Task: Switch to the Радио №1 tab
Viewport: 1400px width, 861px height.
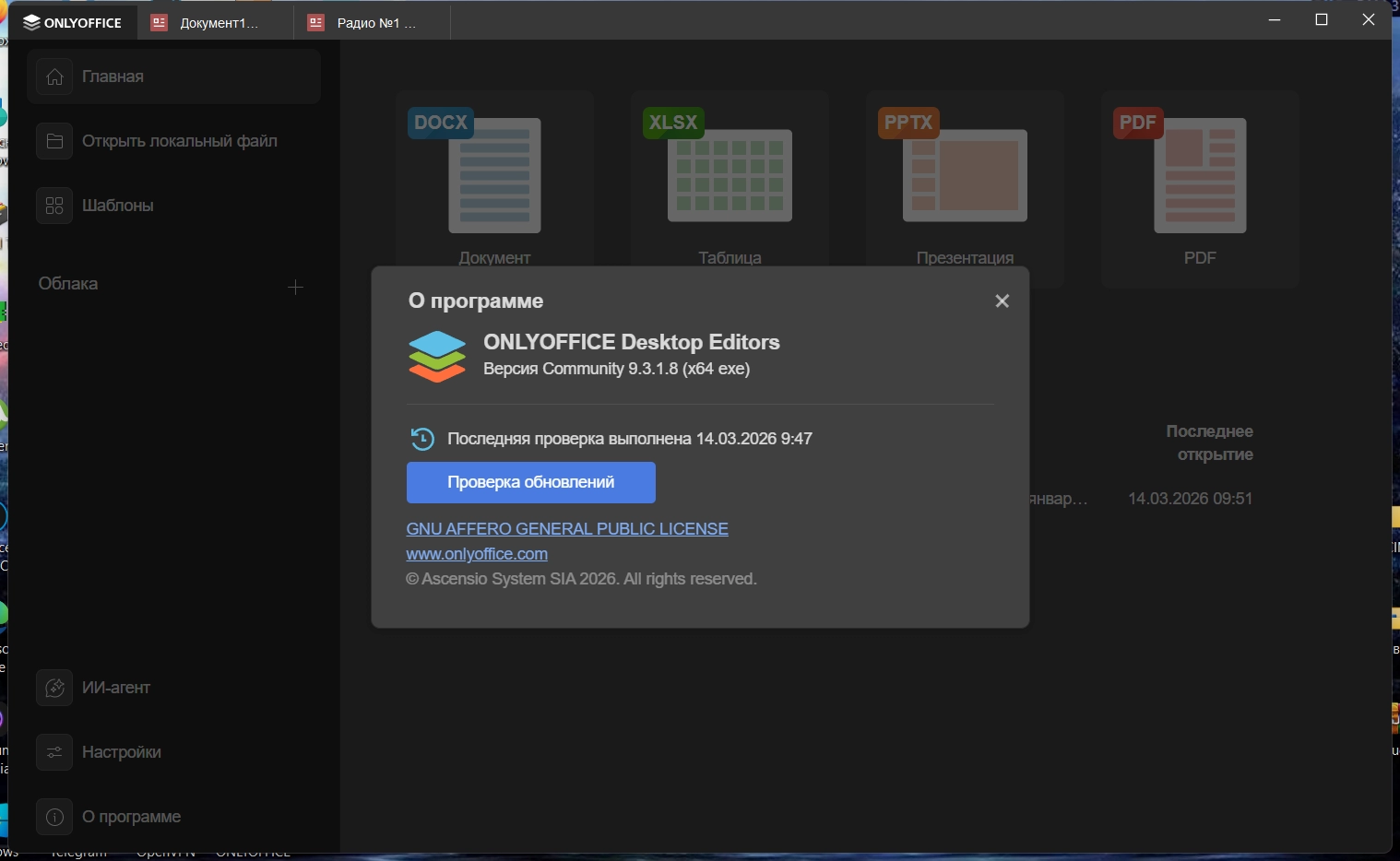Action: click(373, 23)
